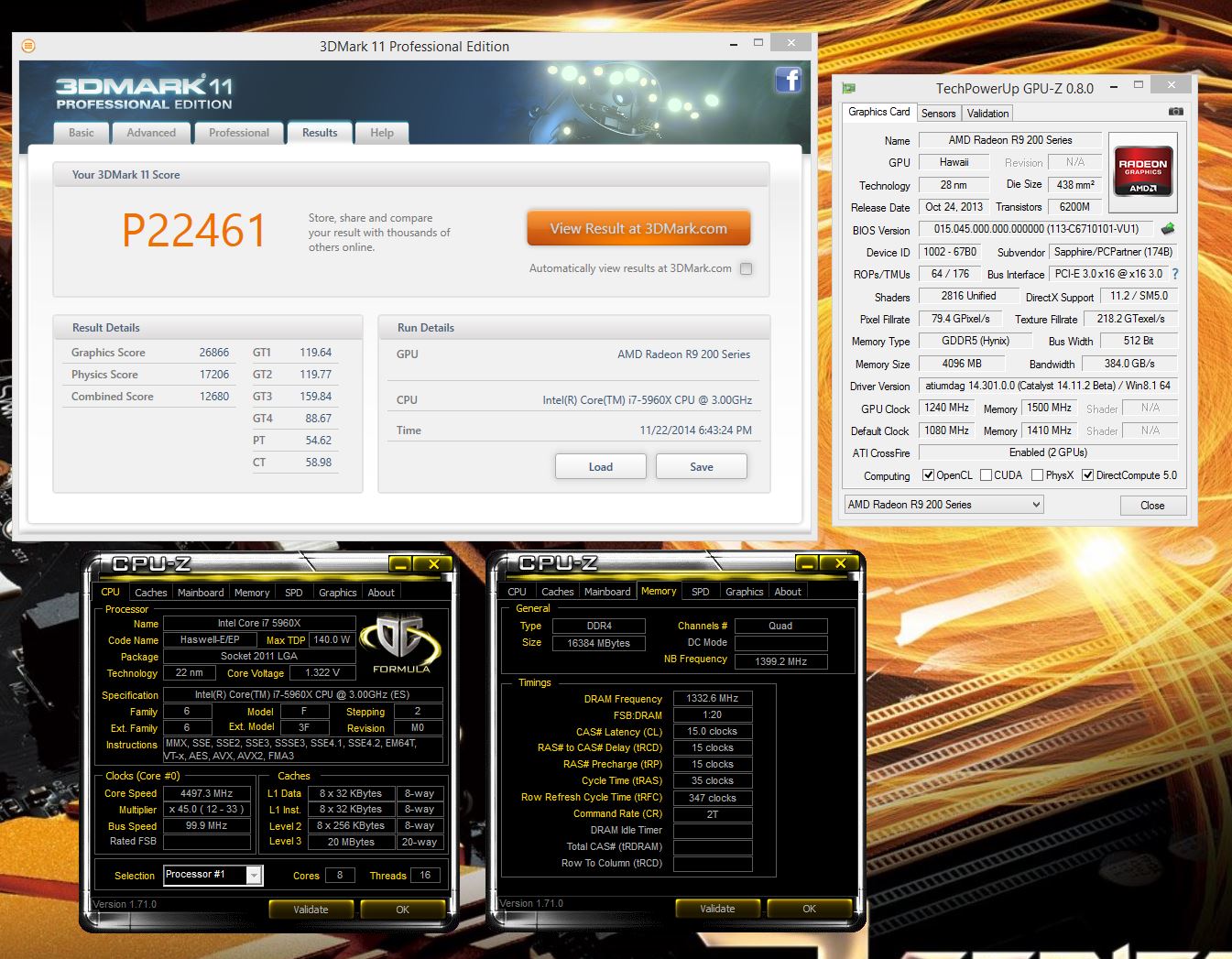Toggle the DirectCompute 5.0 checkbox

(x=1087, y=475)
